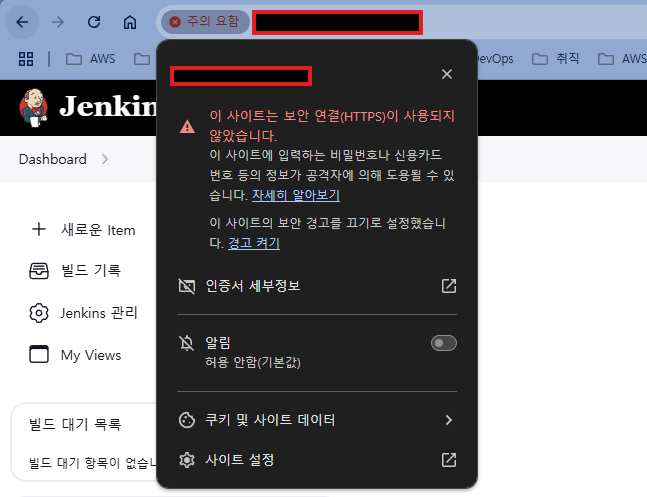Click the gear icon beside Jenkins 관리
This screenshot has height=497, width=647.
[39, 313]
